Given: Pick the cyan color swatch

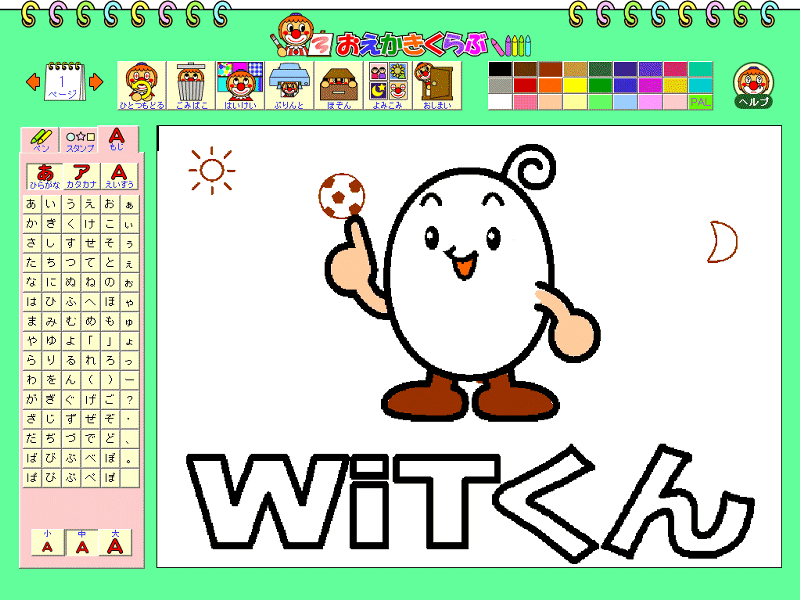Looking at the screenshot, I should point(700,85).
